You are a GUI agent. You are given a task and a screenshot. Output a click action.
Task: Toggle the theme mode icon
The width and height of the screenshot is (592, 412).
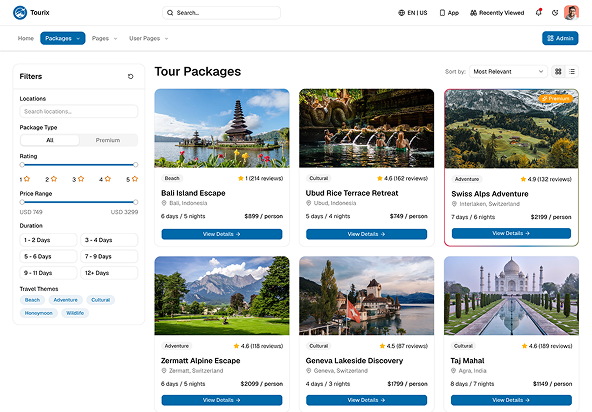point(555,13)
